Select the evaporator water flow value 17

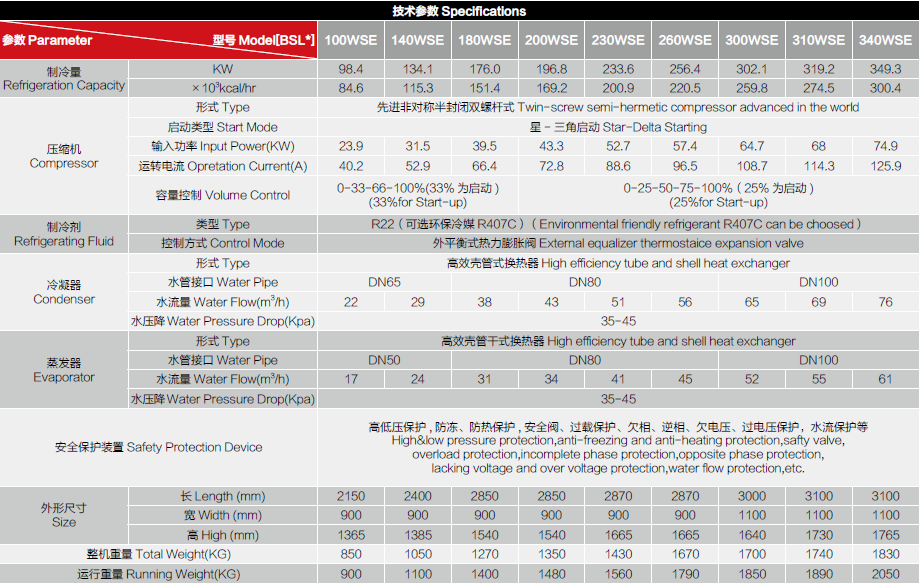(351, 379)
